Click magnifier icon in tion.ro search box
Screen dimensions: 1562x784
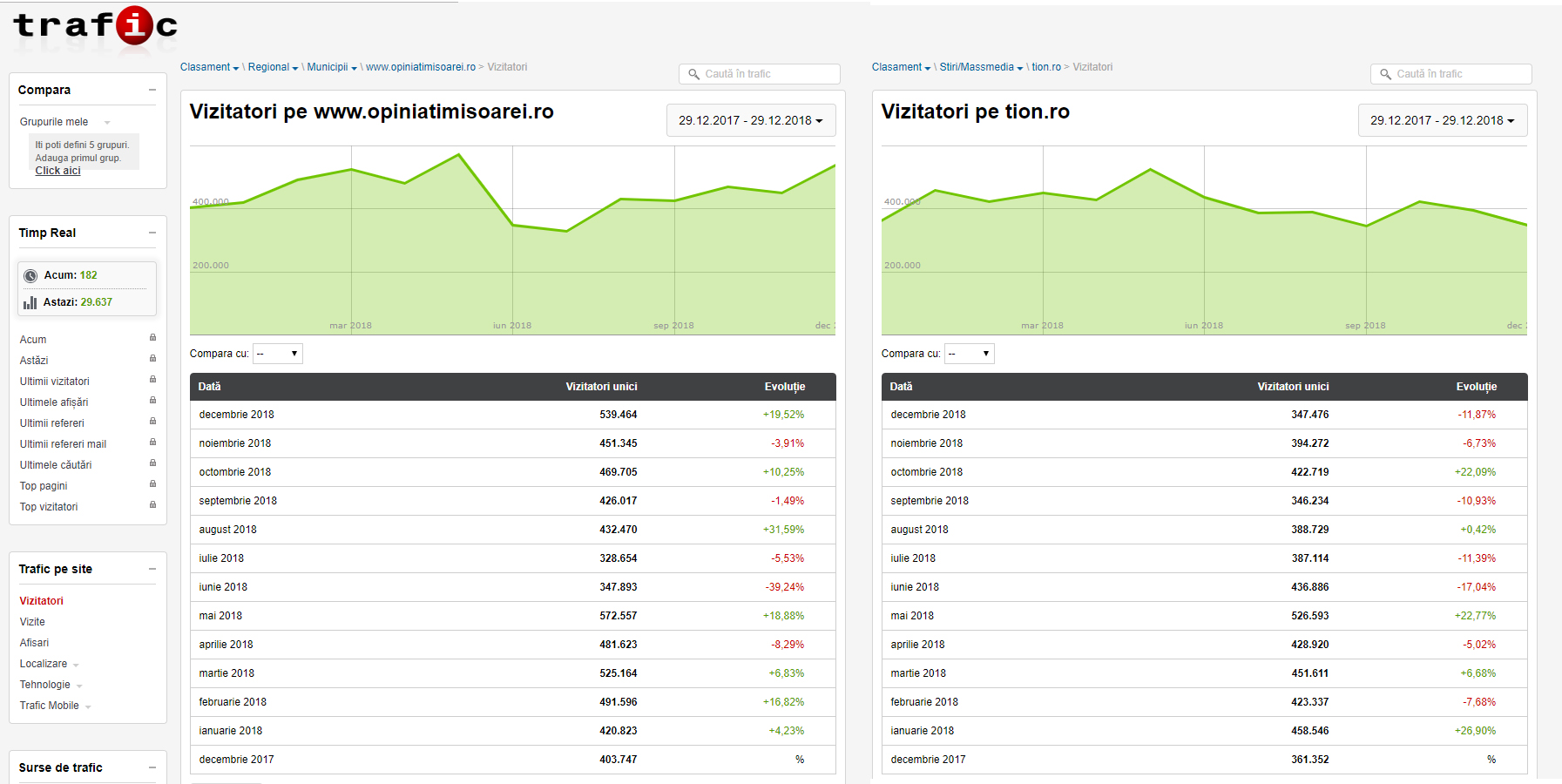pos(1386,74)
